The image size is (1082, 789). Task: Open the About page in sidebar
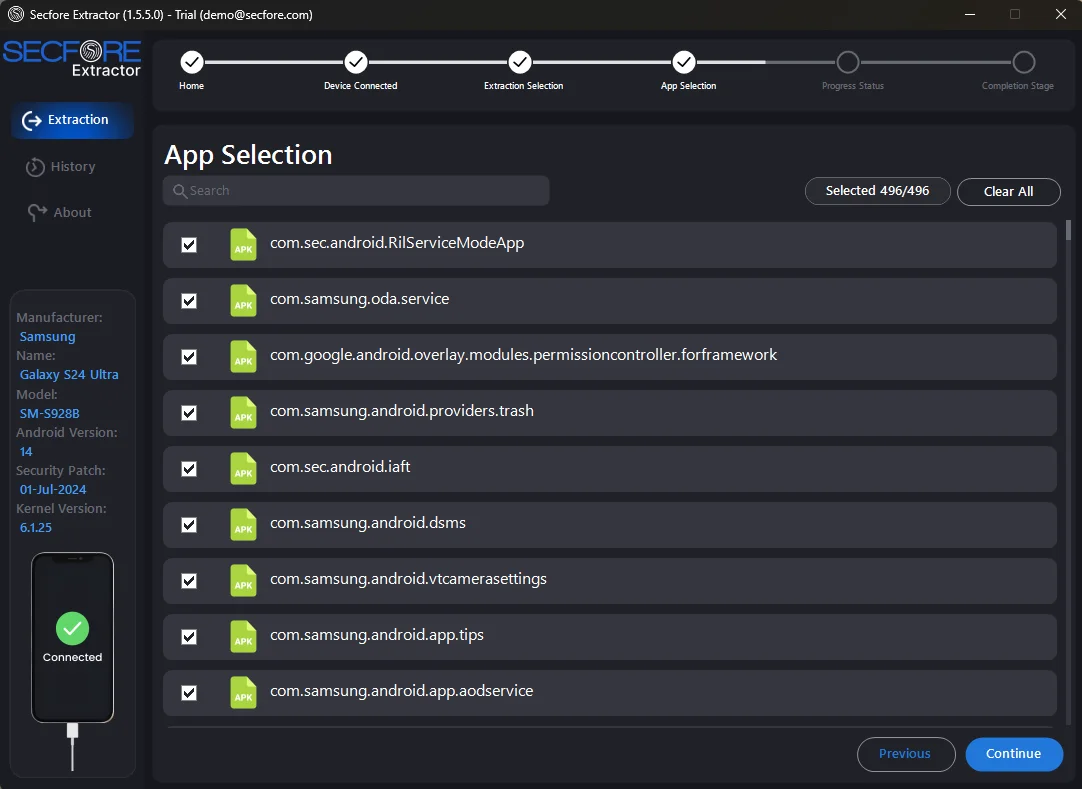coord(72,213)
